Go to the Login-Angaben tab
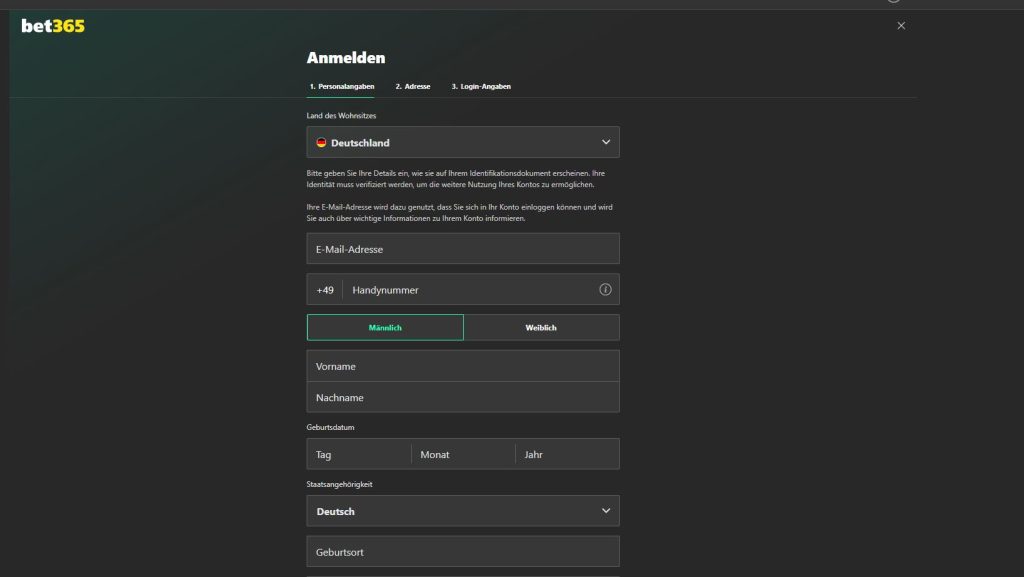Image resolution: width=1024 pixels, height=577 pixels. click(x=481, y=87)
